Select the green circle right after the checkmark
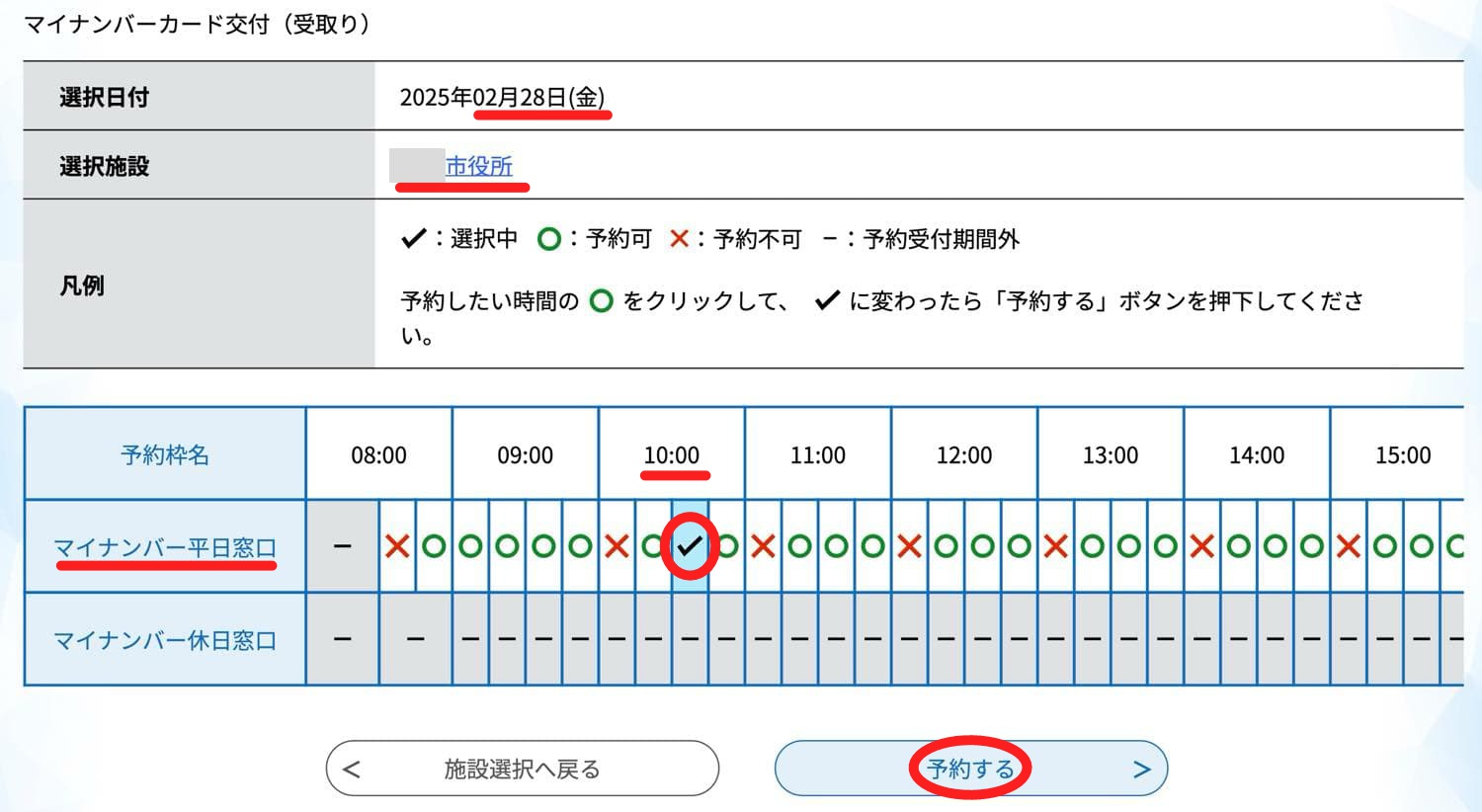This screenshot has height=812, width=1482. pyautogui.click(x=728, y=545)
